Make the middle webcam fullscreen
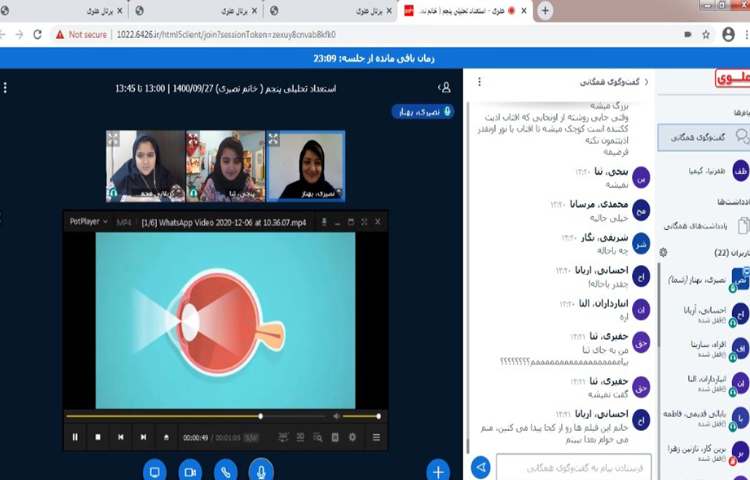Viewport: 750px width, 480px height. coord(193,139)
